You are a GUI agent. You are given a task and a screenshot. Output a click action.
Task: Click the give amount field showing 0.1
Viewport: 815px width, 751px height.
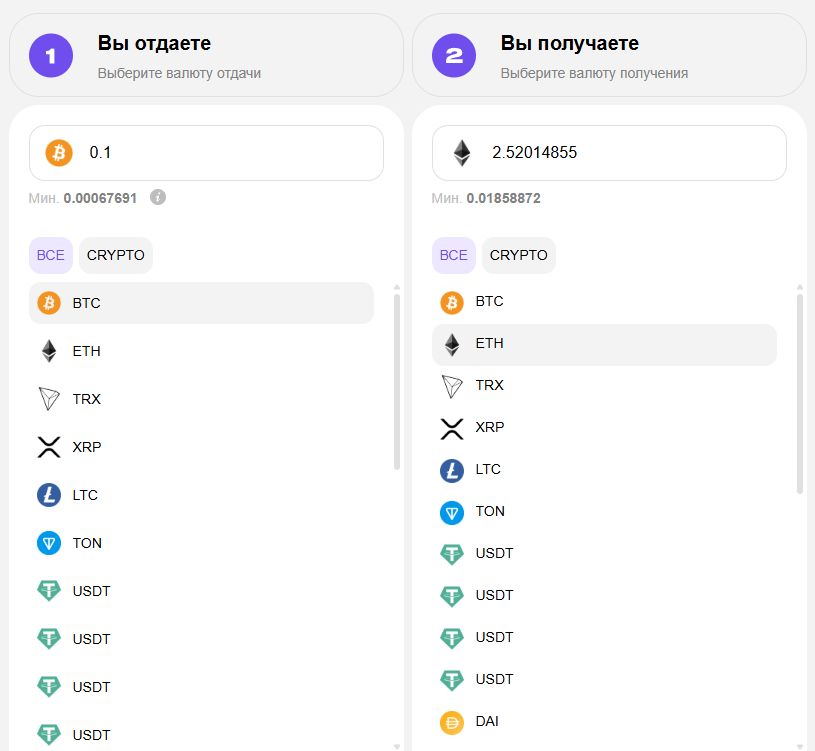click(x=206, y=153)
